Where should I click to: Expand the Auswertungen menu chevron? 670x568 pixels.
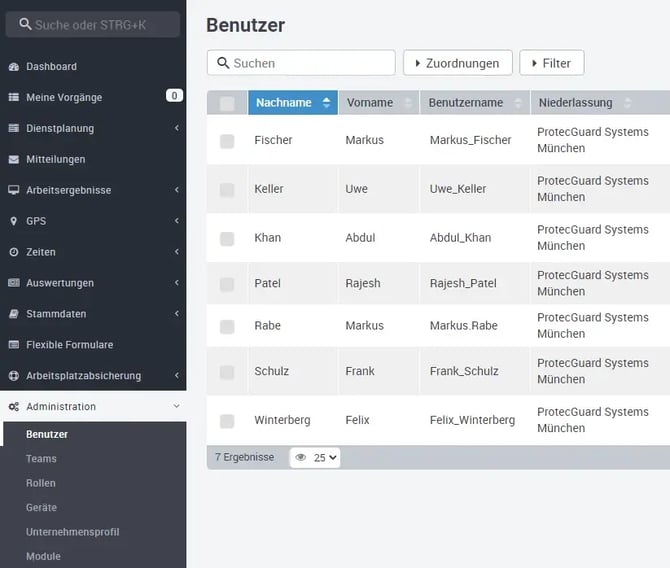(176, 283)
